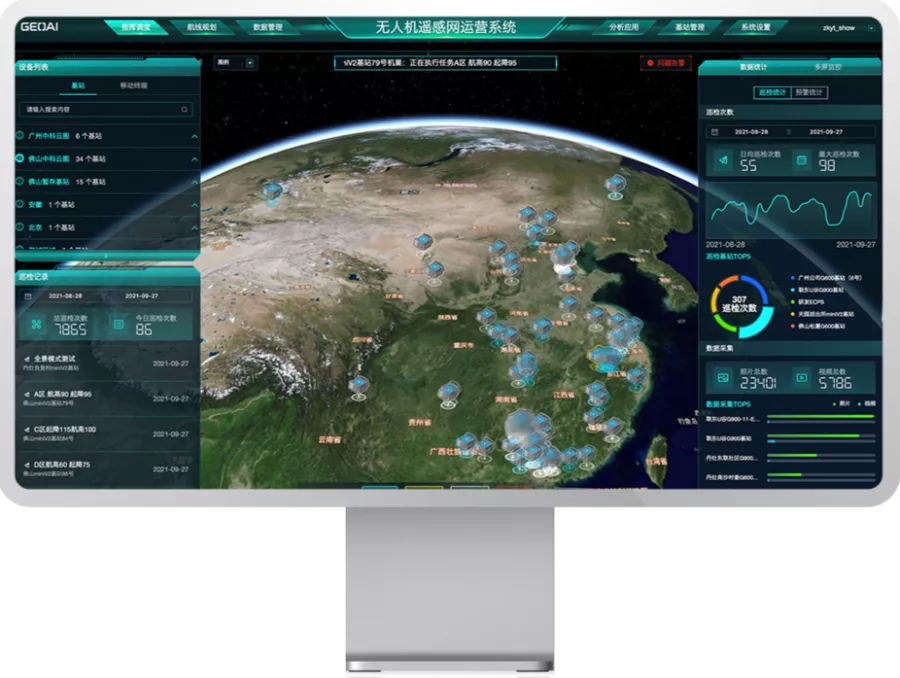Image resolution: width=900 pixels, height=678 pixels.
Task: Click the 巡检次数 line chart
Action: click(x=791, y=210)
